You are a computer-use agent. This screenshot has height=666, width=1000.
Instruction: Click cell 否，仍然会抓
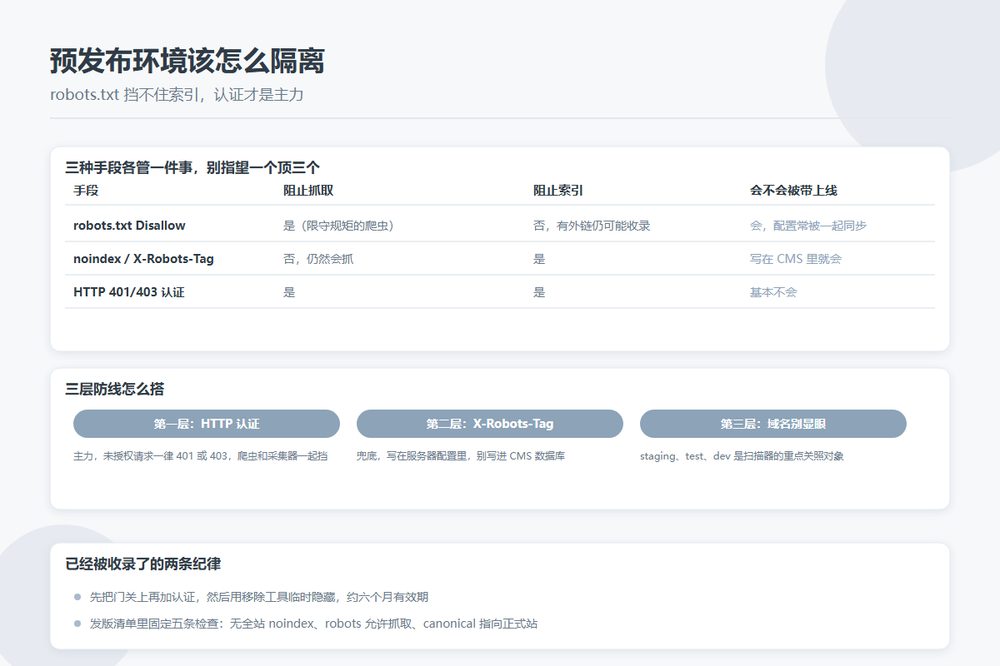pos(318,258)
